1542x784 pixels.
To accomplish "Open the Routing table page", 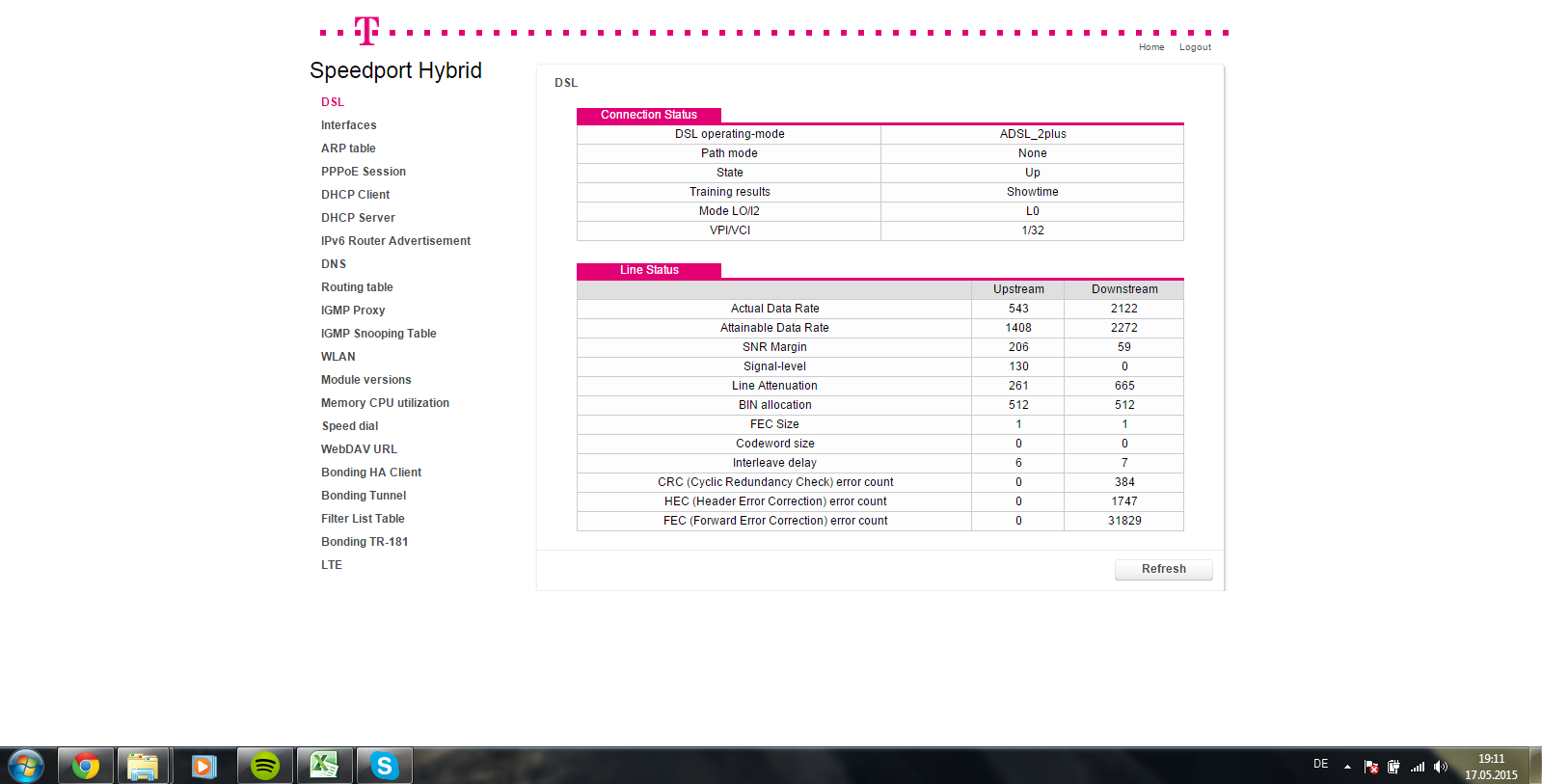I will (357, 287).
